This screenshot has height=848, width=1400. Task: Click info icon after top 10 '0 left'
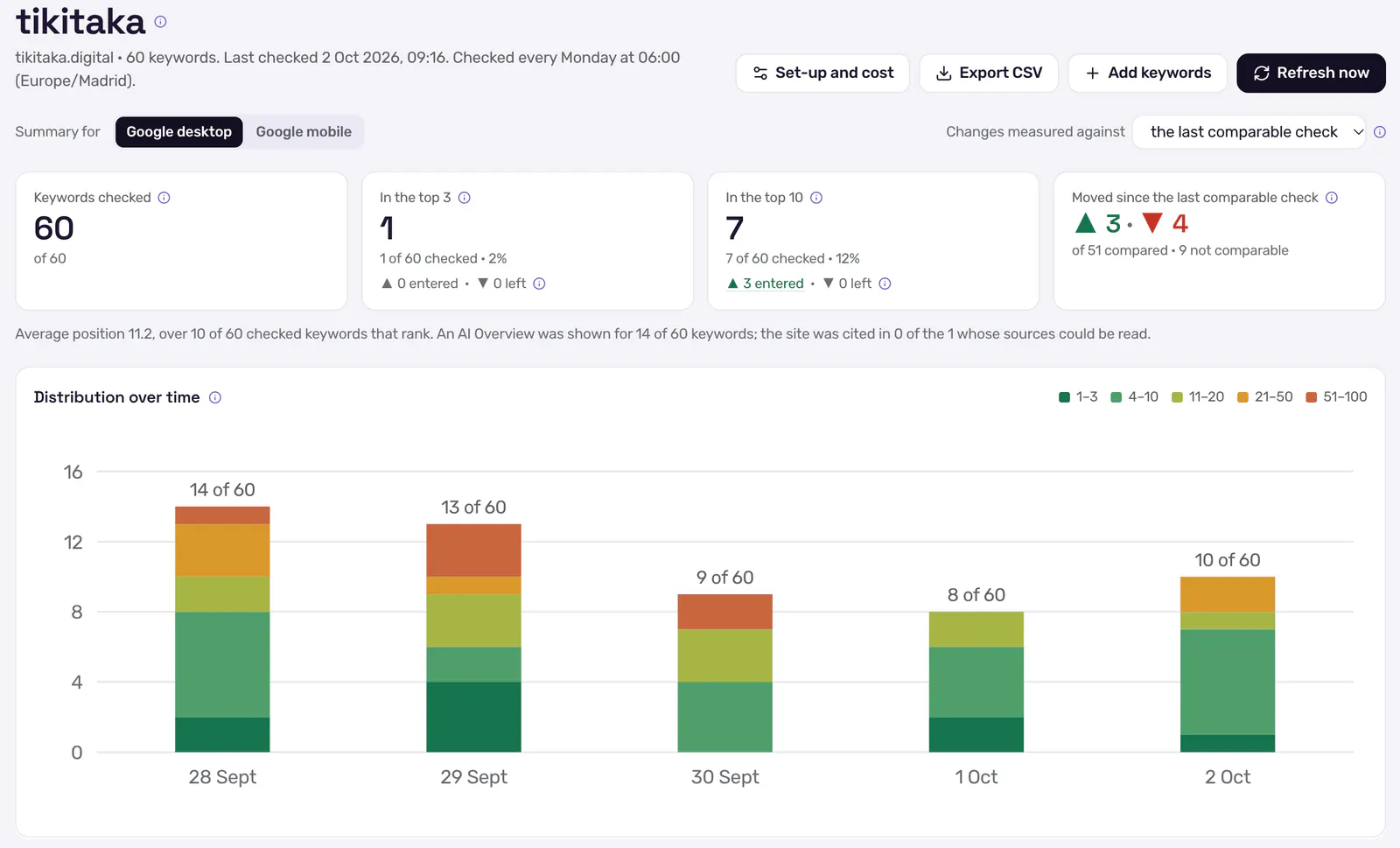pyautogui.click(x=885, y=284)
